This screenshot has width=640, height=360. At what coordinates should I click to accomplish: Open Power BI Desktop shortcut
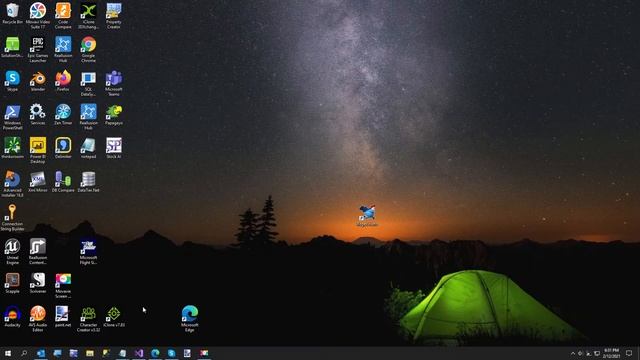pos(38,151)
